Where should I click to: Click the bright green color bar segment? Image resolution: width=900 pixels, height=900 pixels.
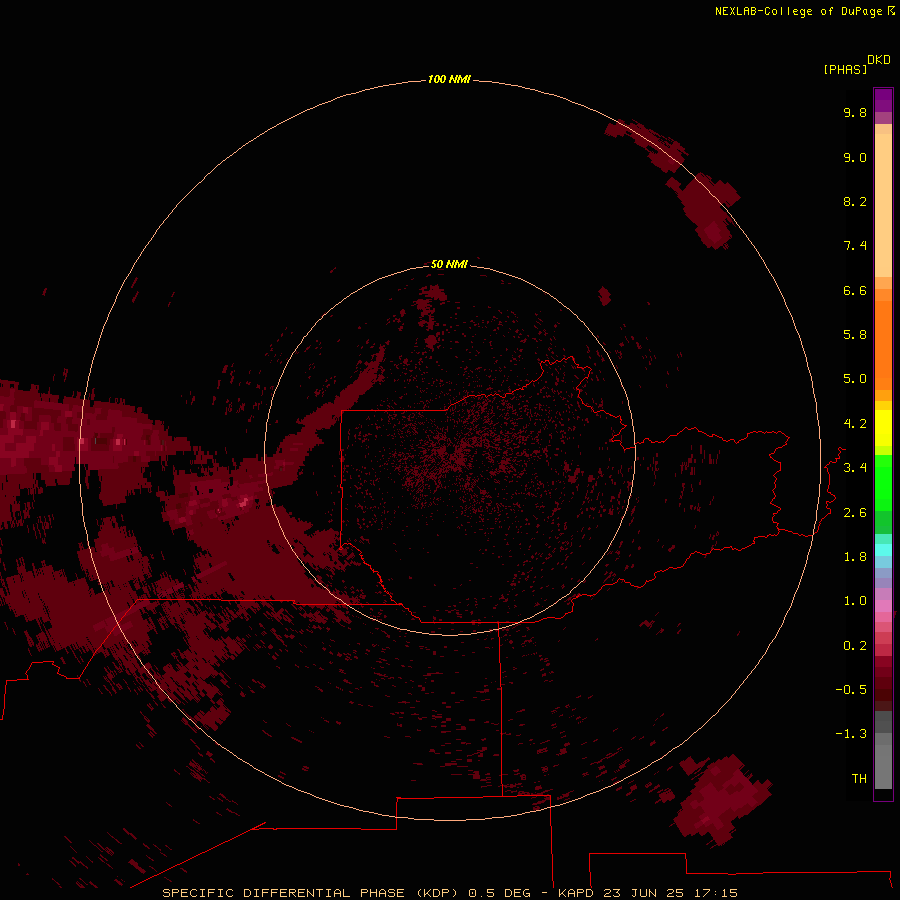883,483
